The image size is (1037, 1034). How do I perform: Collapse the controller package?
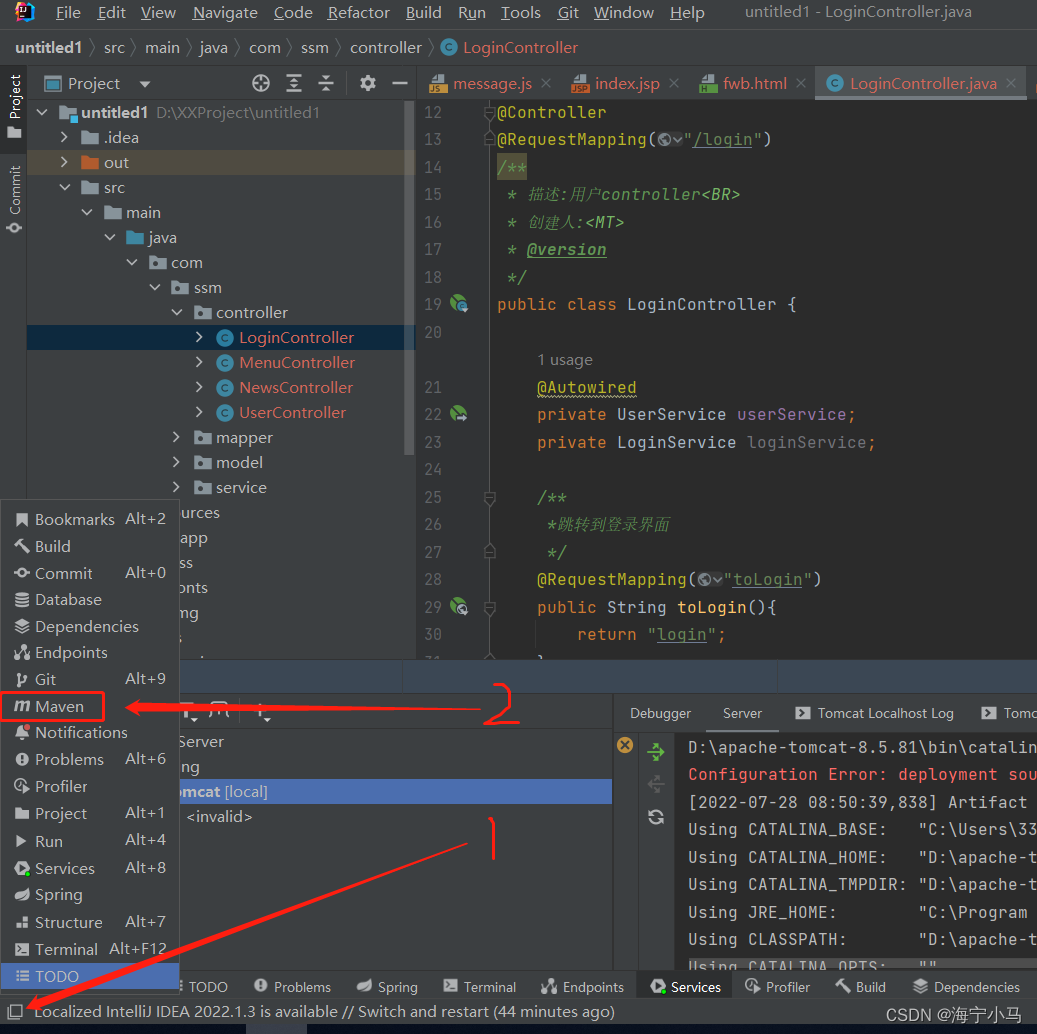(177, 312)
